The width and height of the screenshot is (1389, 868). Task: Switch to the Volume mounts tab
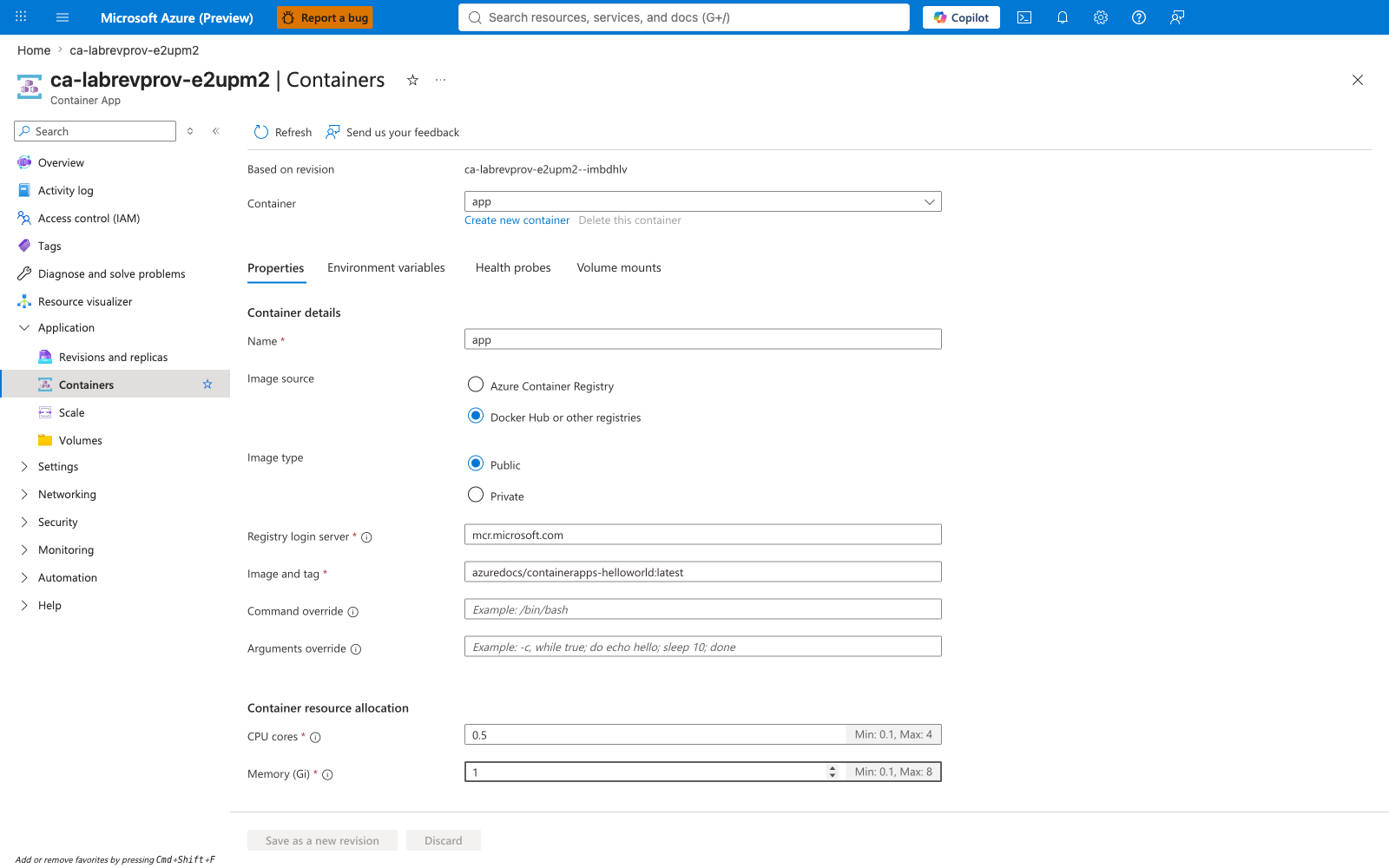coord(619,267)
